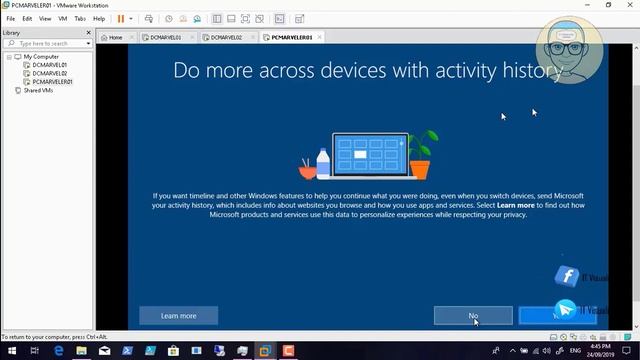Toggle the thumbnail bar view icon
This screenshot has height=360, width=640.
click(x=231, y=19)
